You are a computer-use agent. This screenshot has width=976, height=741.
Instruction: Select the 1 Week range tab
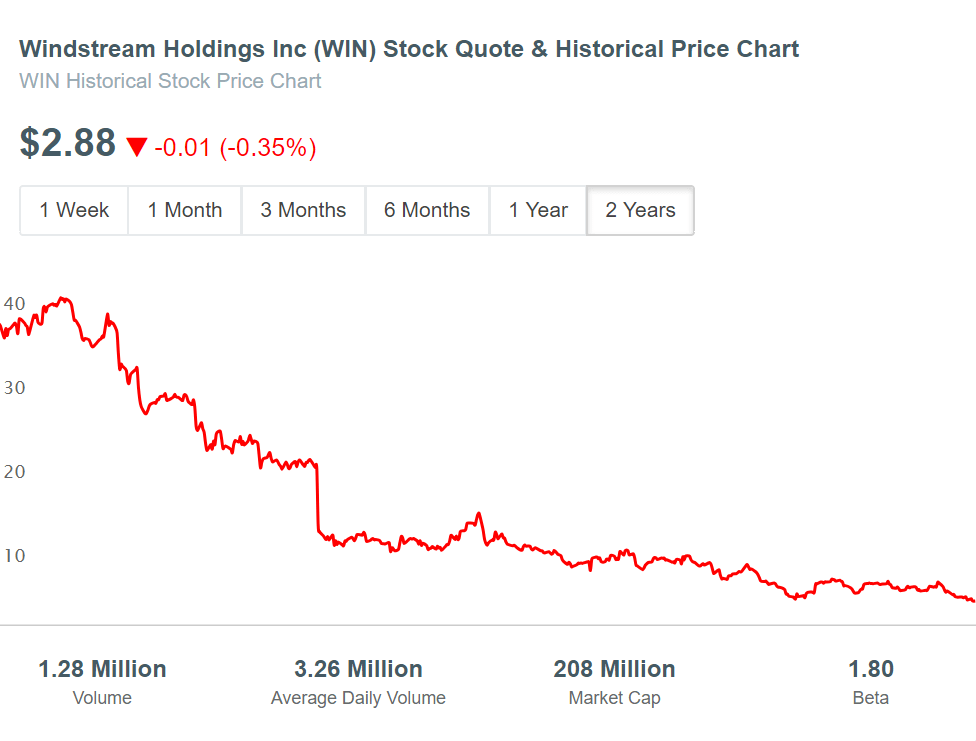coord(74,210)
